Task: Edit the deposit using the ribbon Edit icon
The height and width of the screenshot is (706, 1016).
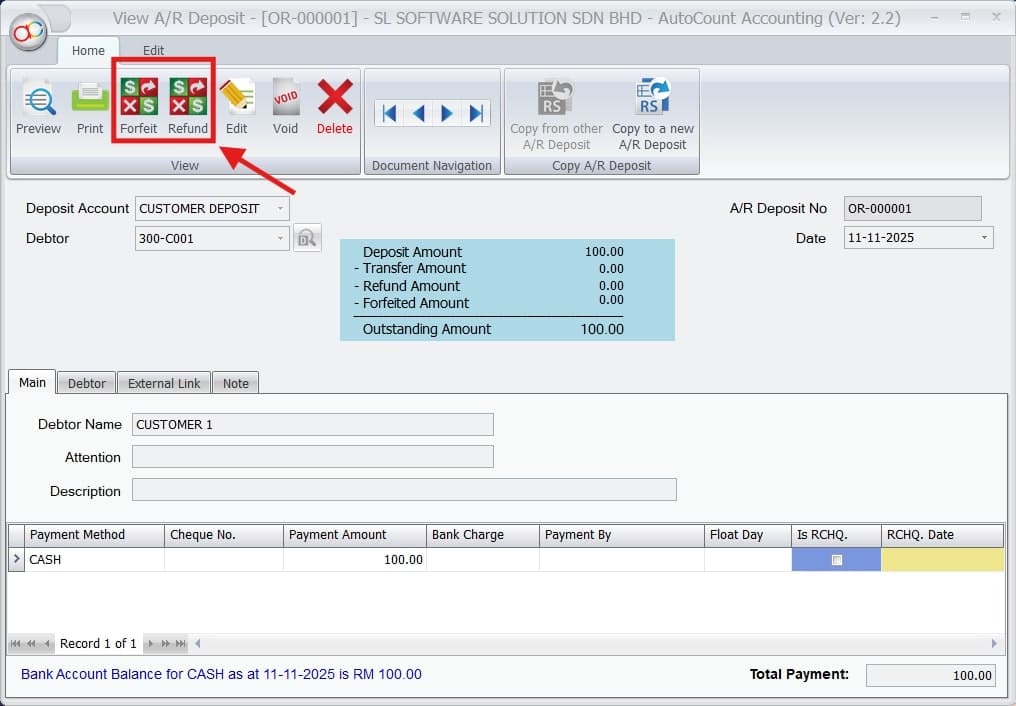Action: 236,106
